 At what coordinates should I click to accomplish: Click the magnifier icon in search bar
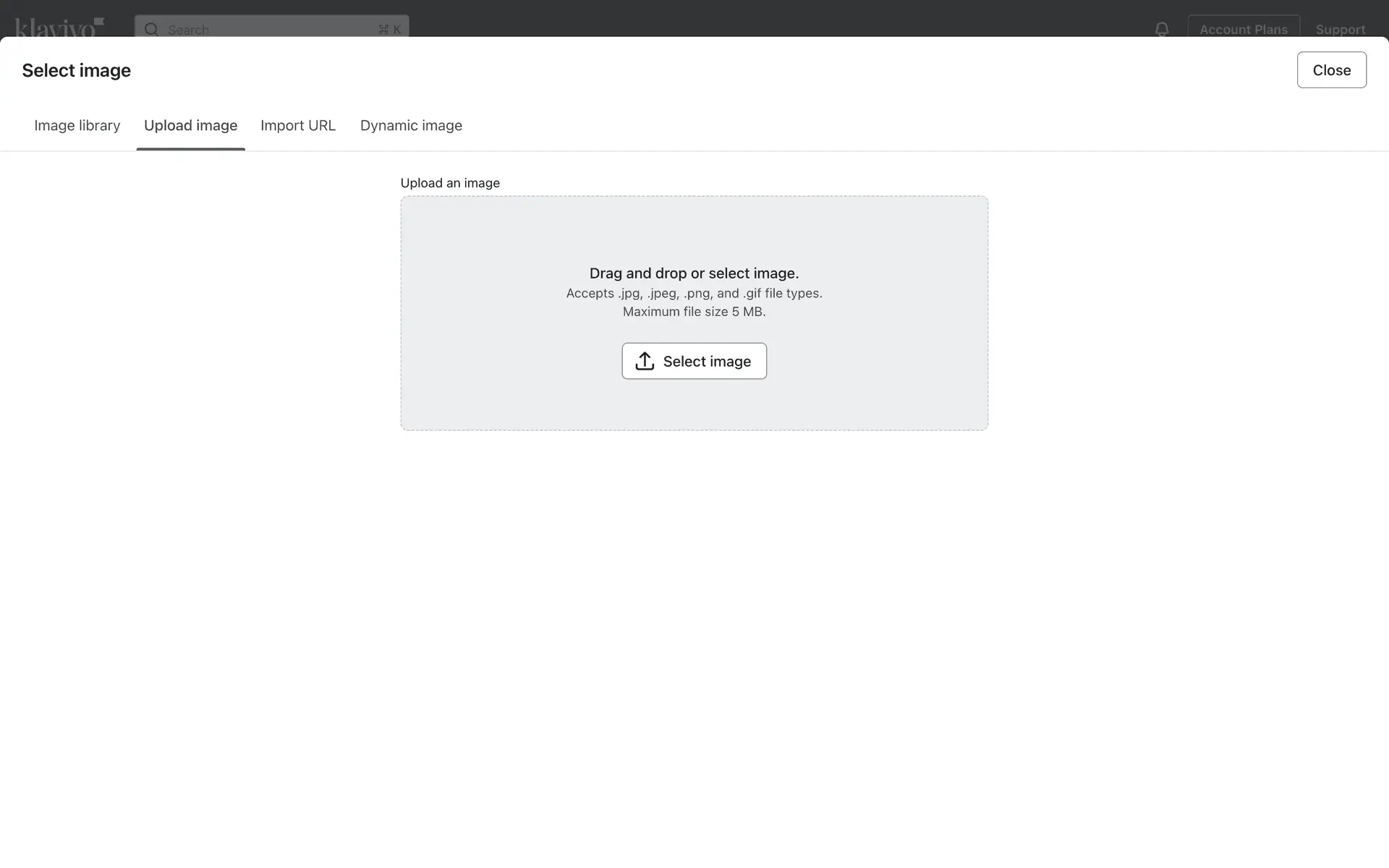151,29
